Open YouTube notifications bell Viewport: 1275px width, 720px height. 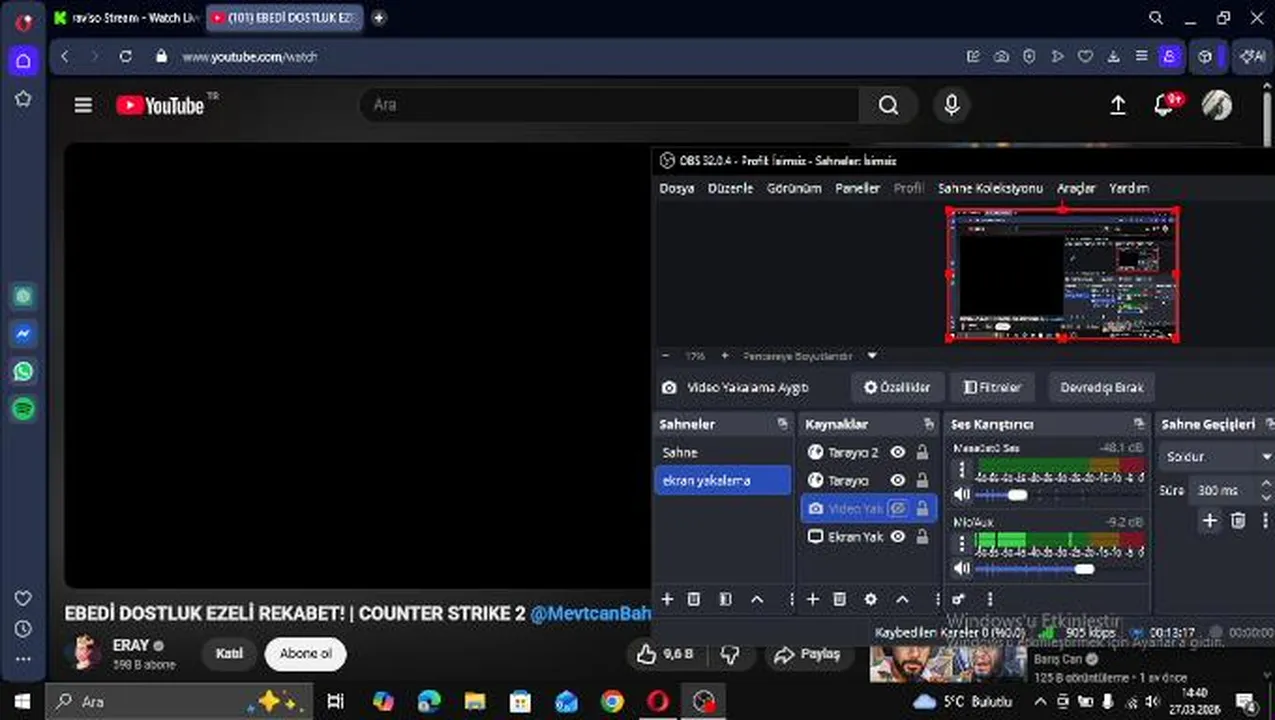pos(1163,105)
